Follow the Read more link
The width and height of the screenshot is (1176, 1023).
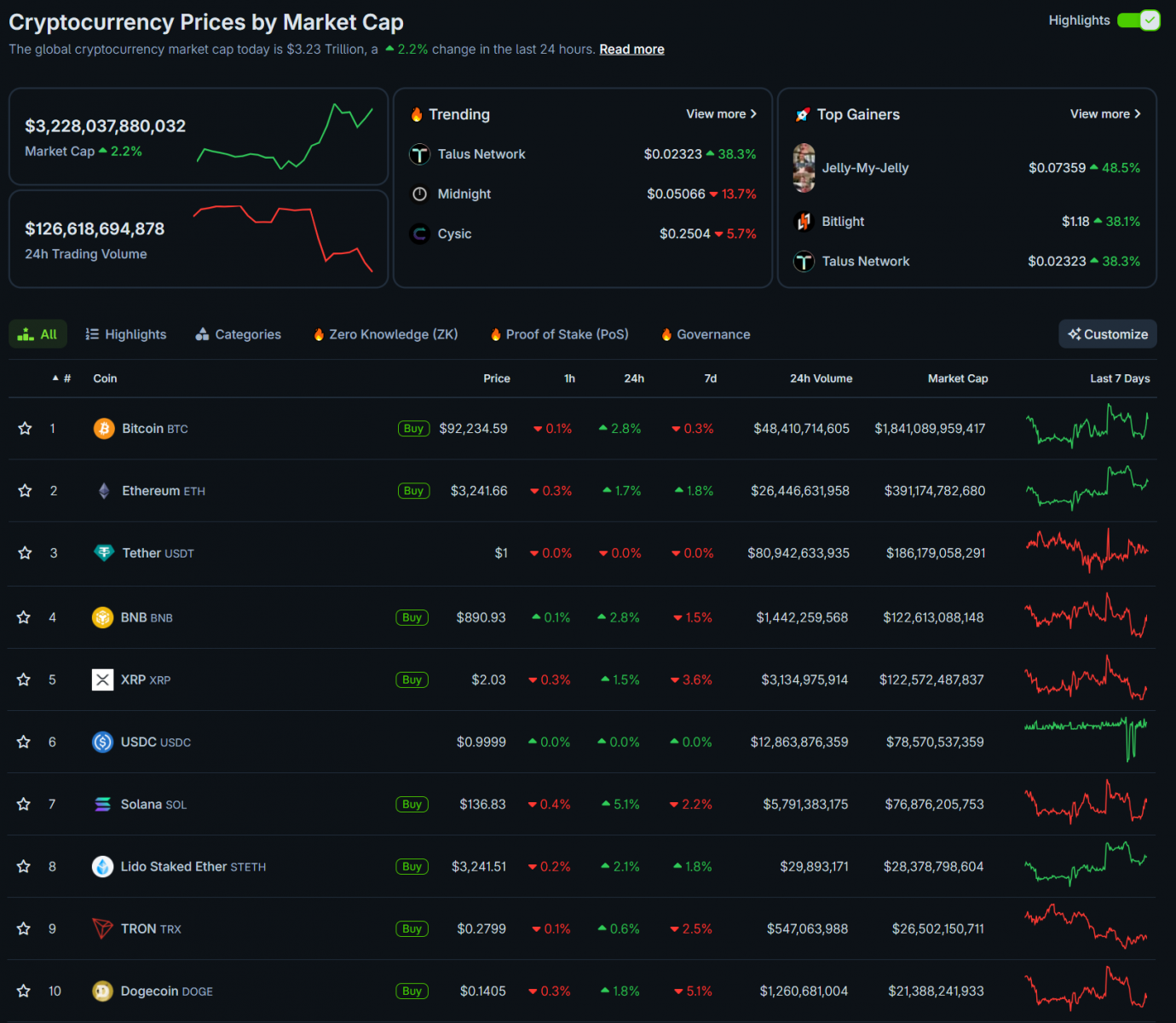coord(631,49)
